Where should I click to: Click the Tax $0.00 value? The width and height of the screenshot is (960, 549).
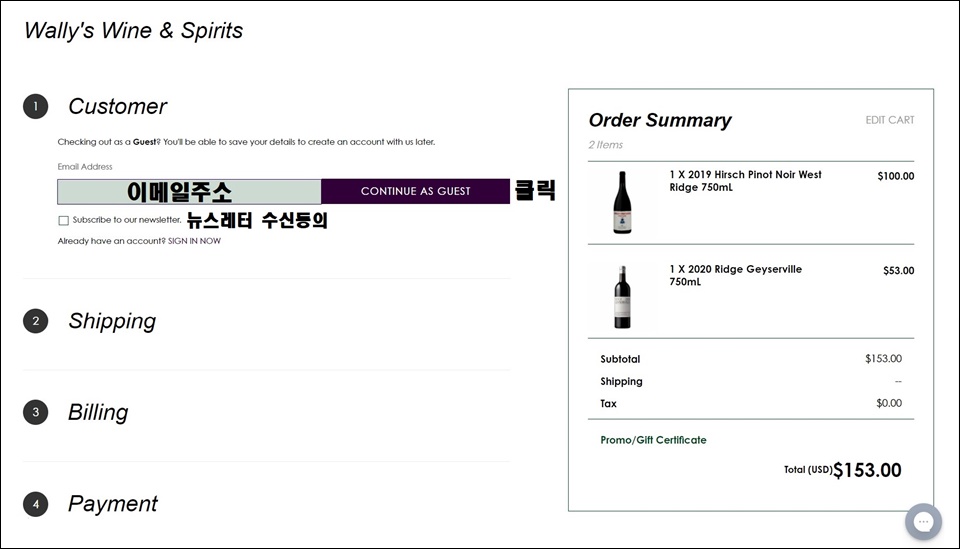pyautogui.click(x=889, y=403)
